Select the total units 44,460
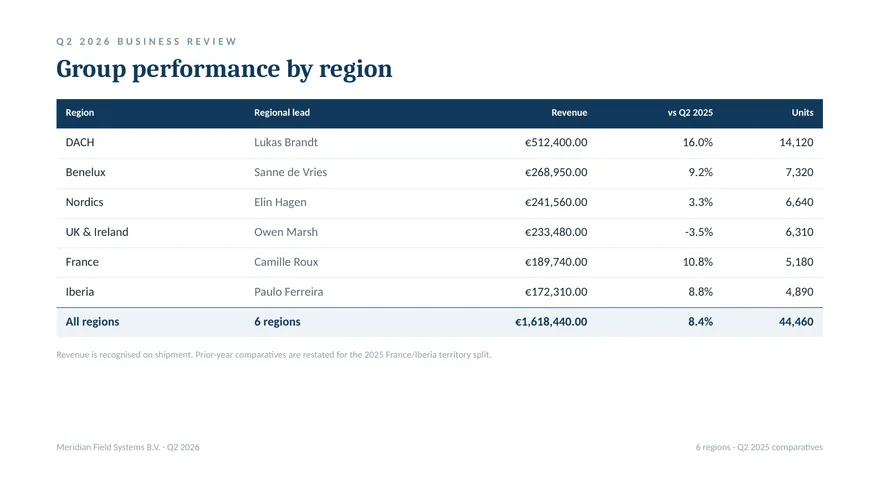This screenshot has width=880, height=495. tap(796, 322)
